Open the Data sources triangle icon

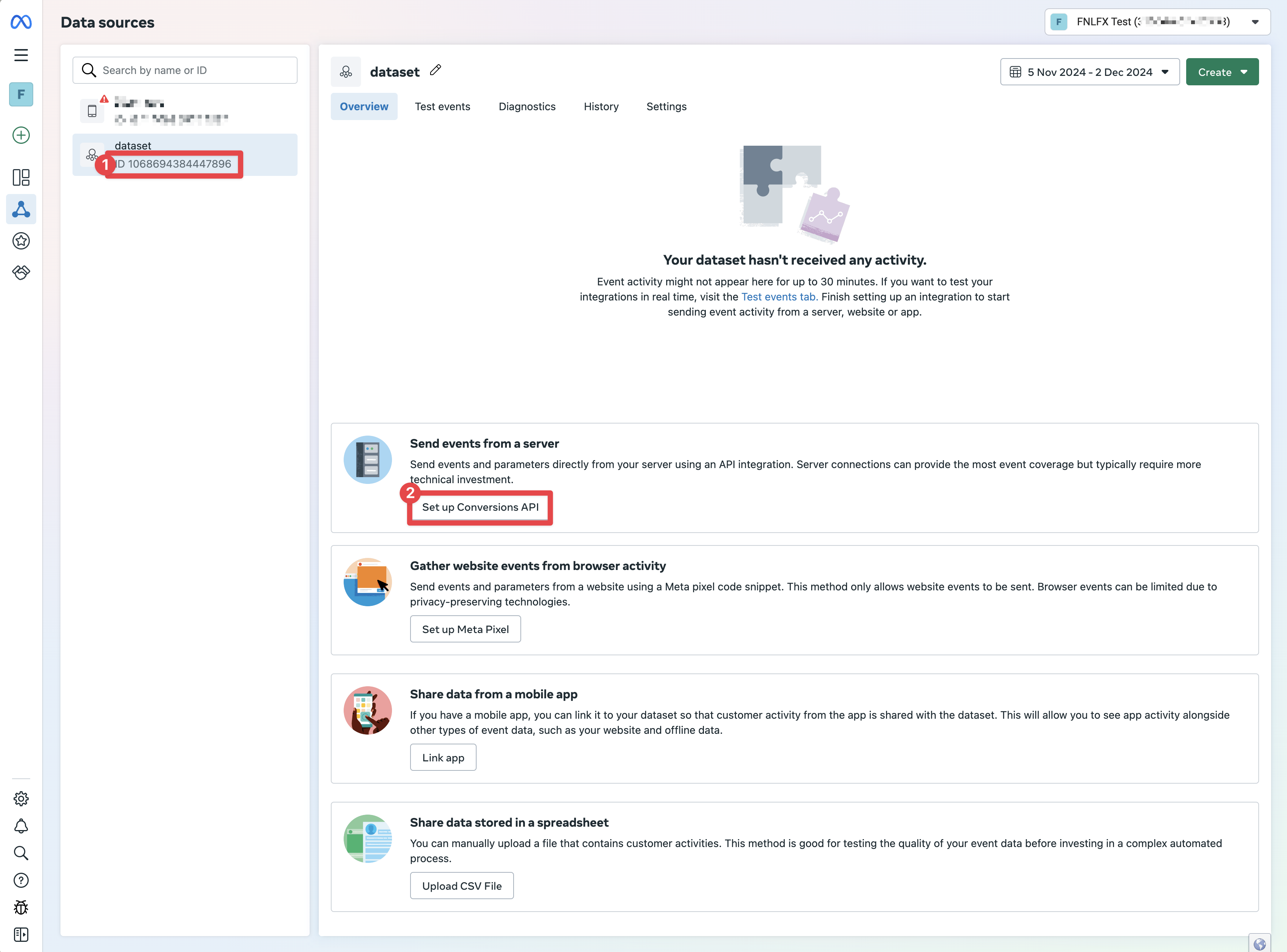click(x=21, y=209)
